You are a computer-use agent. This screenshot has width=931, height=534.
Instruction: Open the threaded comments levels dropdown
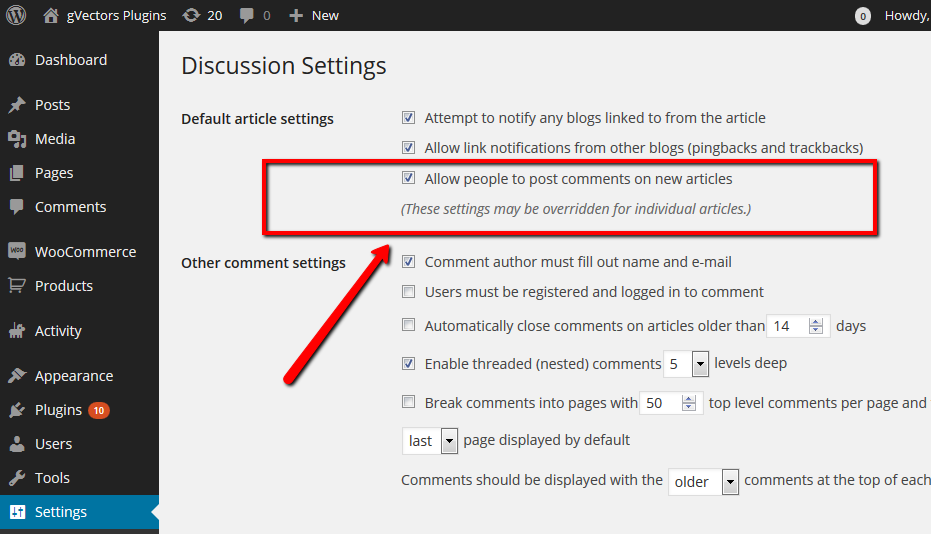(699, 365)
